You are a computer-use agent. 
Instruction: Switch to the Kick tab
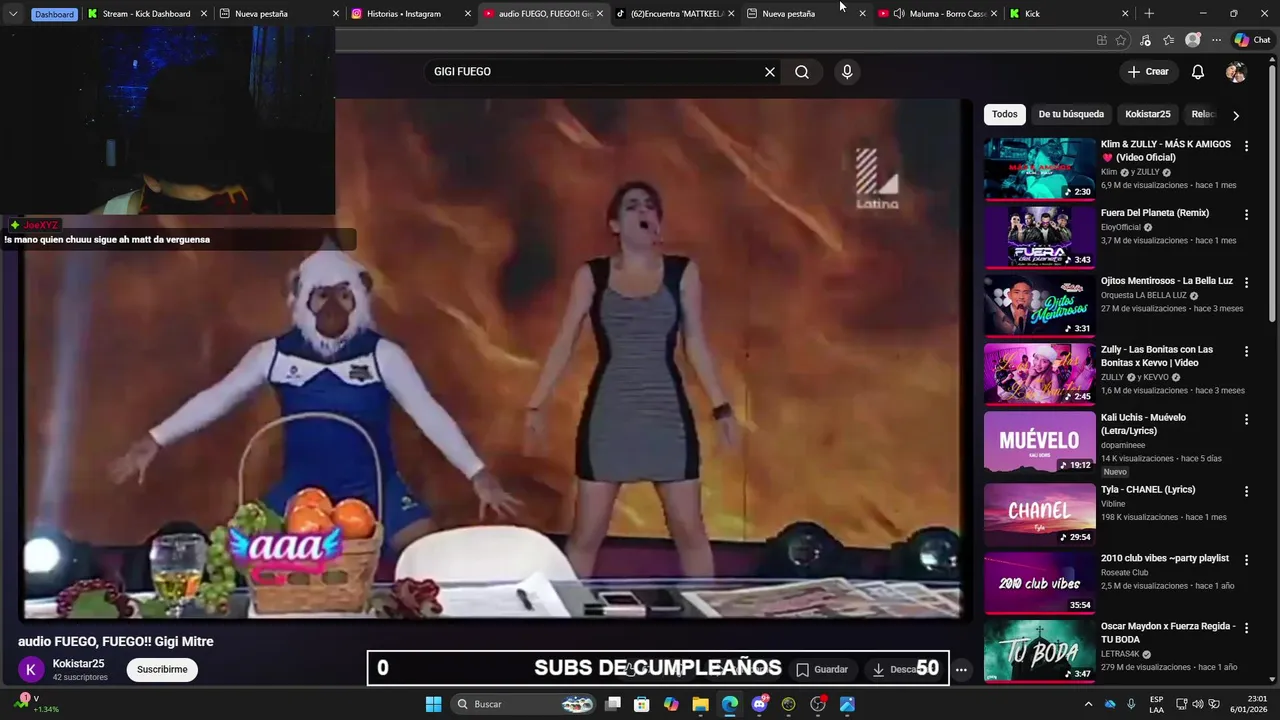[1069, 14]
